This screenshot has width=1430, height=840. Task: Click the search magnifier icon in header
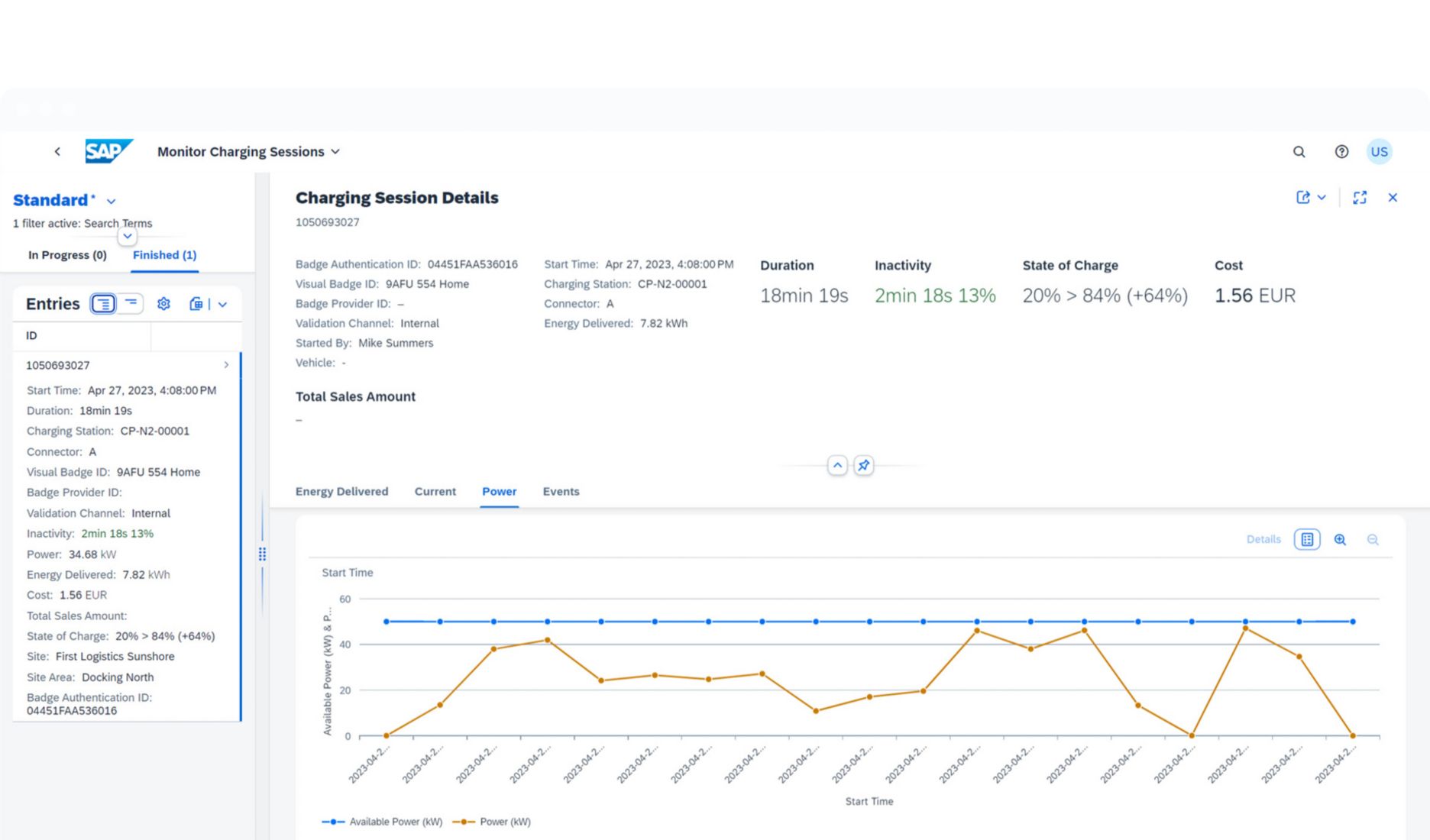click(x=1299, y=152)
